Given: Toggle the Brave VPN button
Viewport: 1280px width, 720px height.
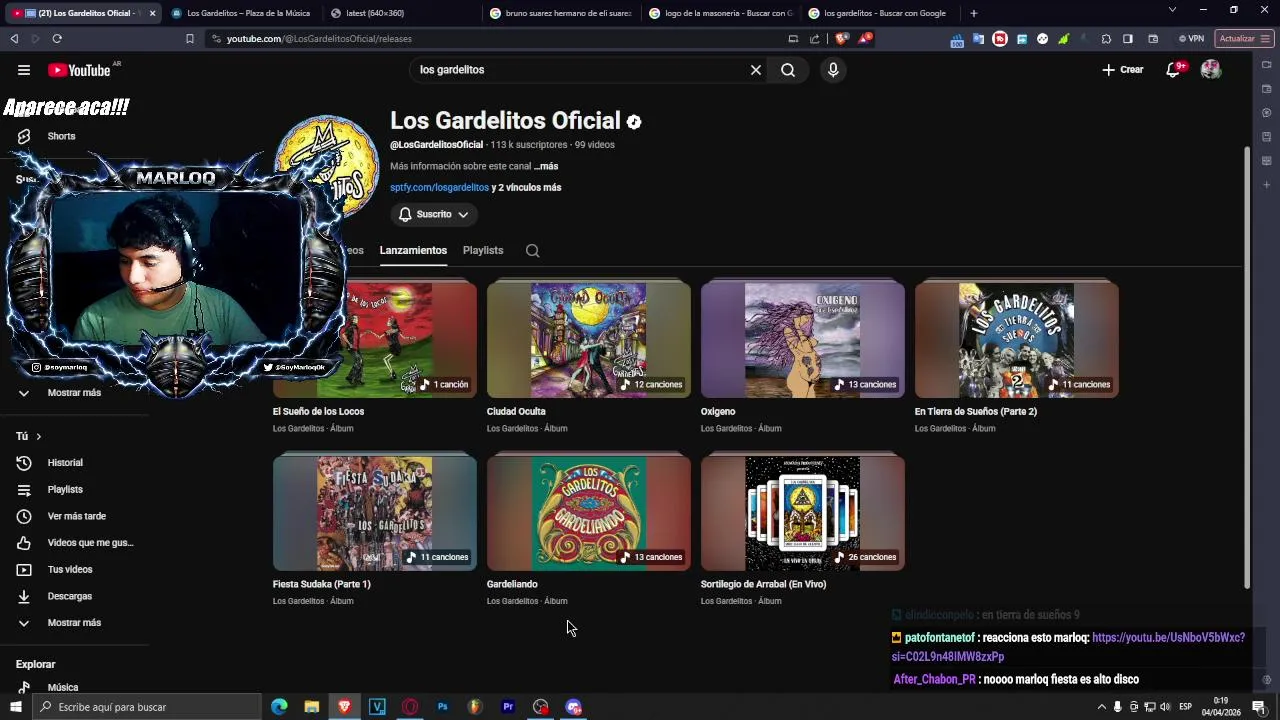Looking at the screenshot, I should tap(1190, 39).
